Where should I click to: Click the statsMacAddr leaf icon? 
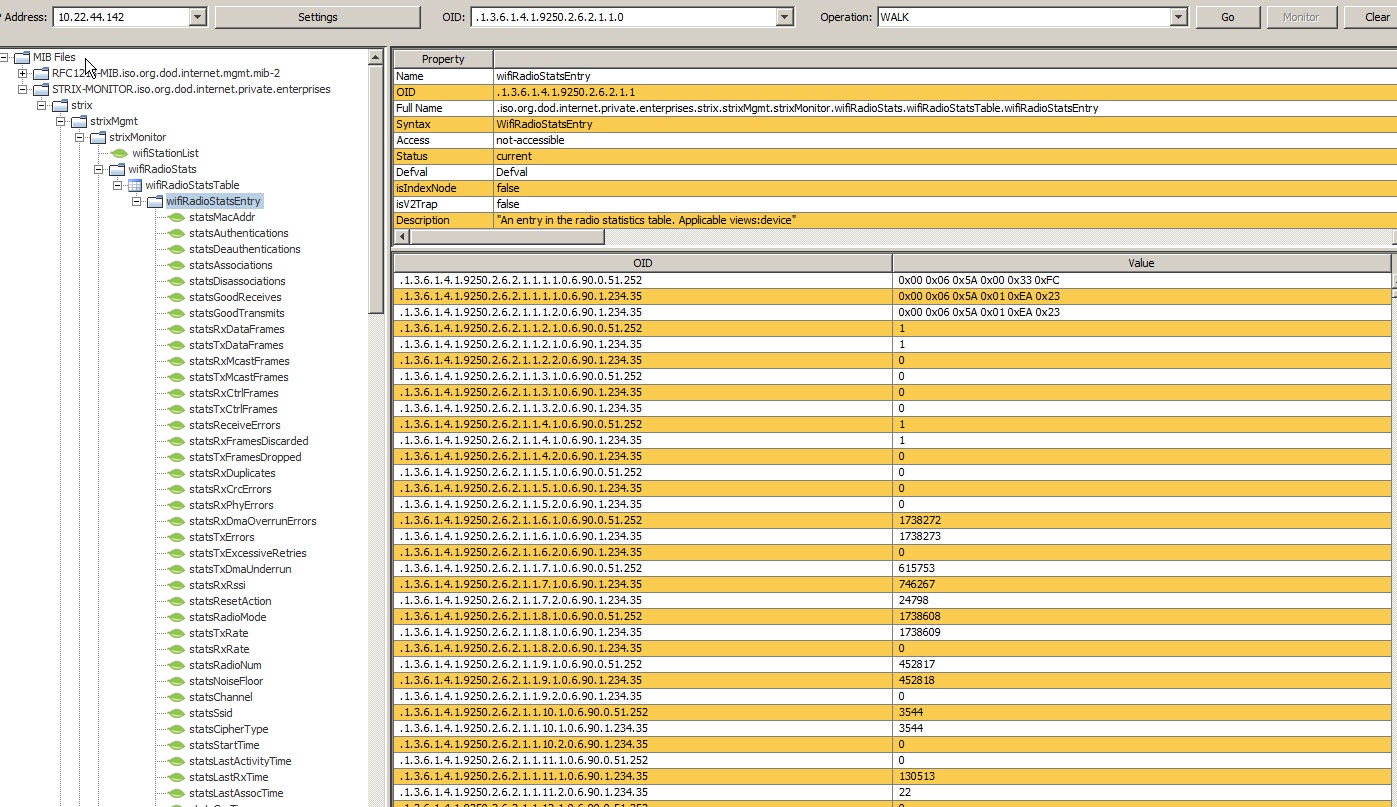176,217
